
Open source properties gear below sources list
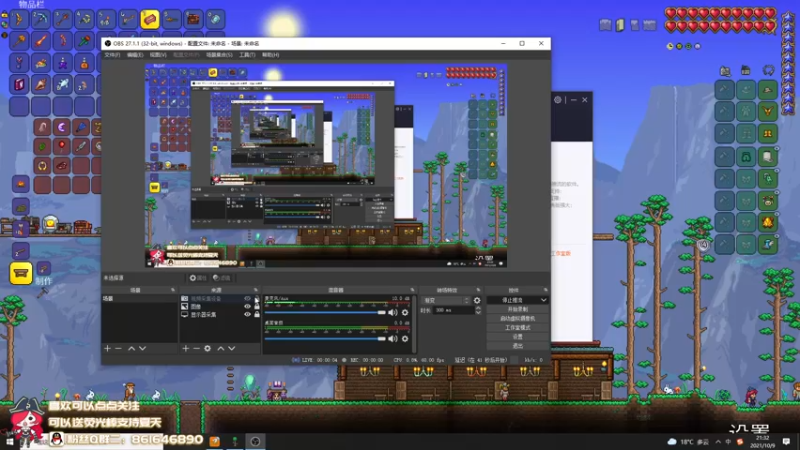208,348
